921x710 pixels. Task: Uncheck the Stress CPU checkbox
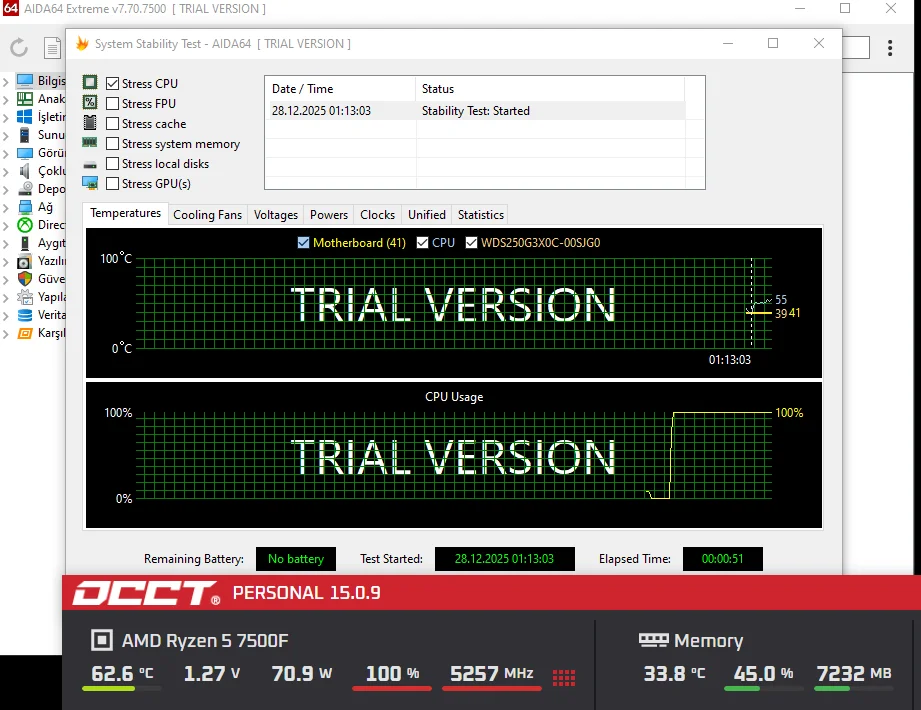pyautogui.click(x=112, y=83)
